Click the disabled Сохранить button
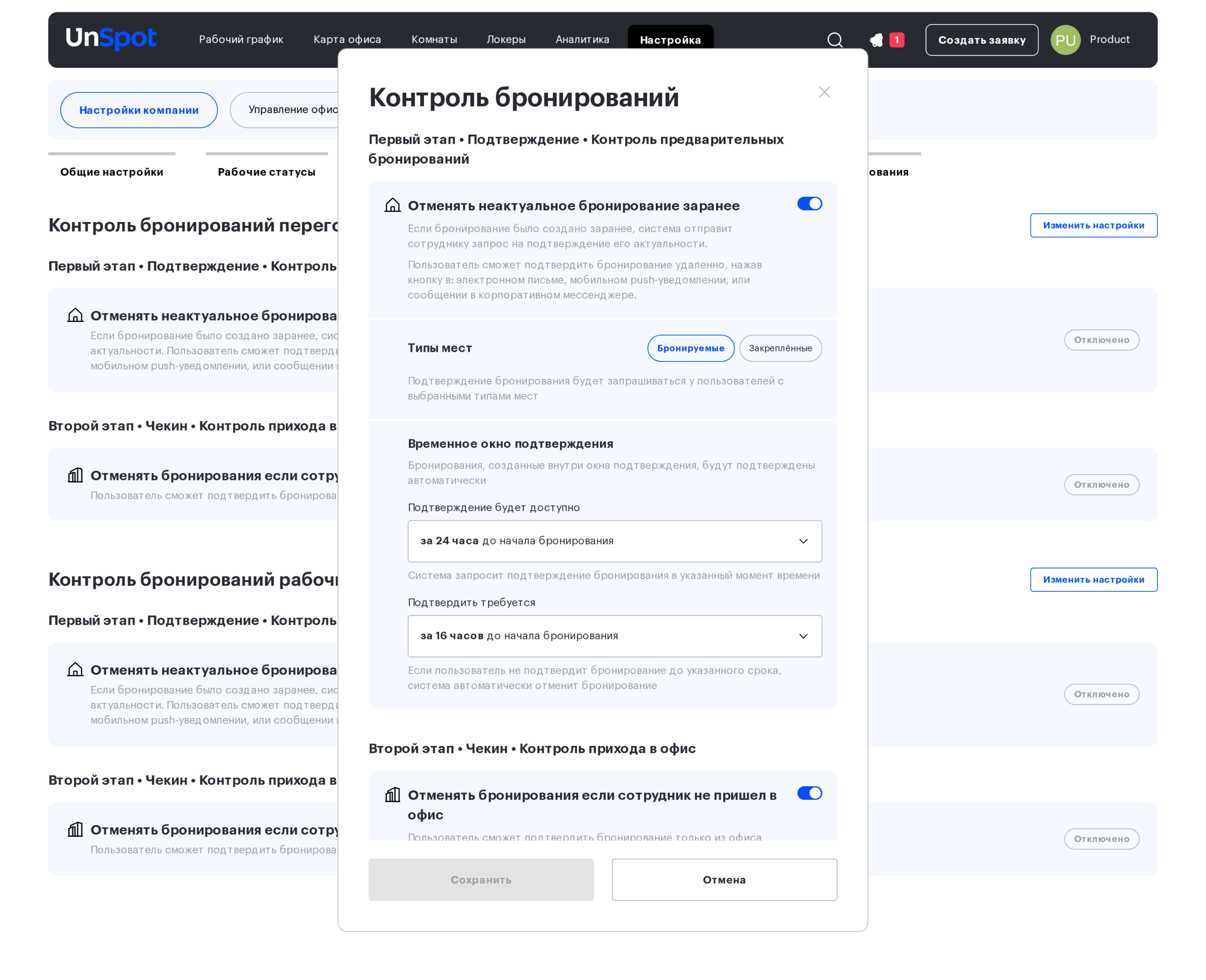Image resolution: width=1206 pixels, height=980 pixels. (x=481, y=879)
